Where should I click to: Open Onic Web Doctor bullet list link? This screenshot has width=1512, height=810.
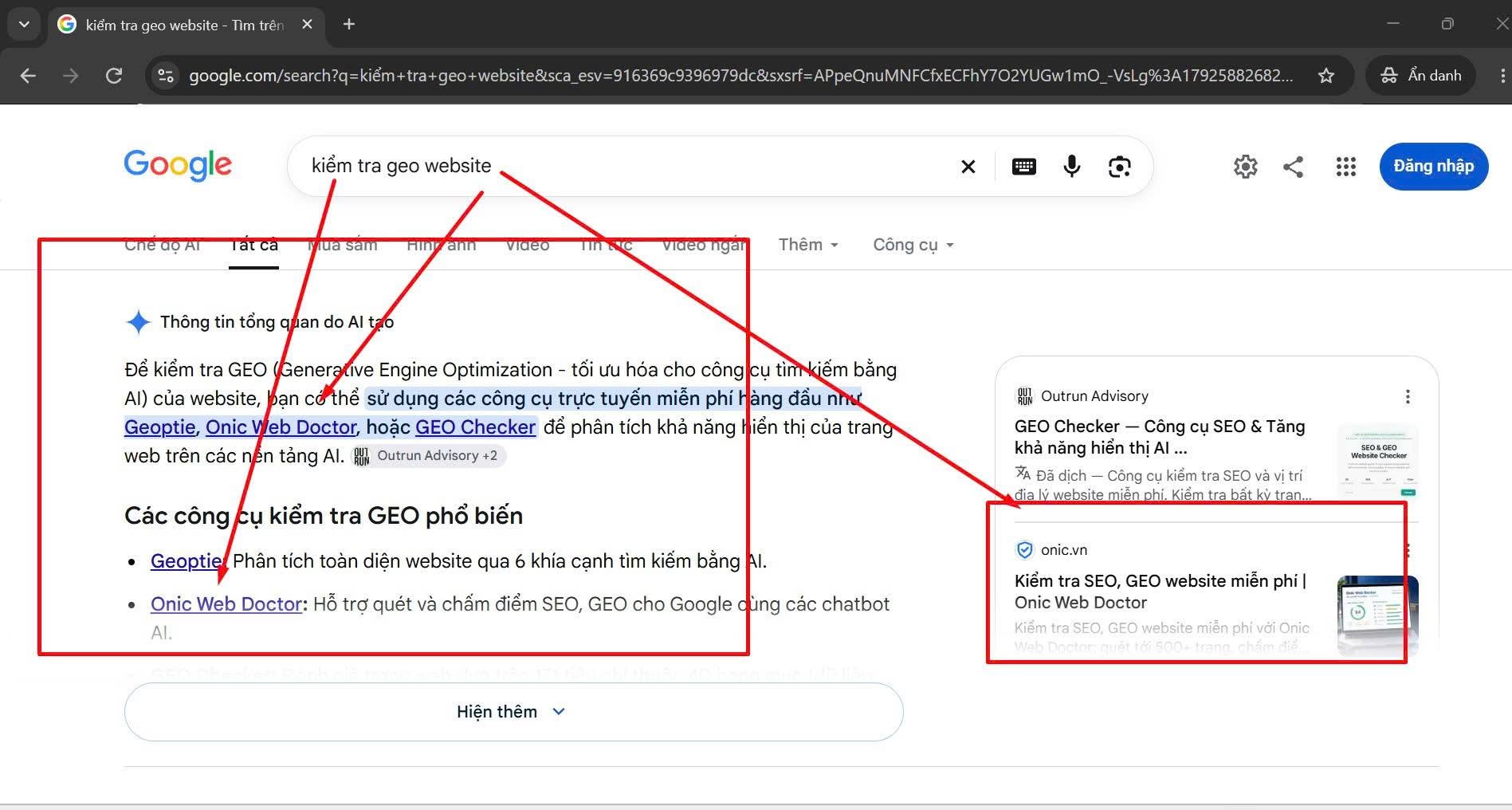pos(226,604)
